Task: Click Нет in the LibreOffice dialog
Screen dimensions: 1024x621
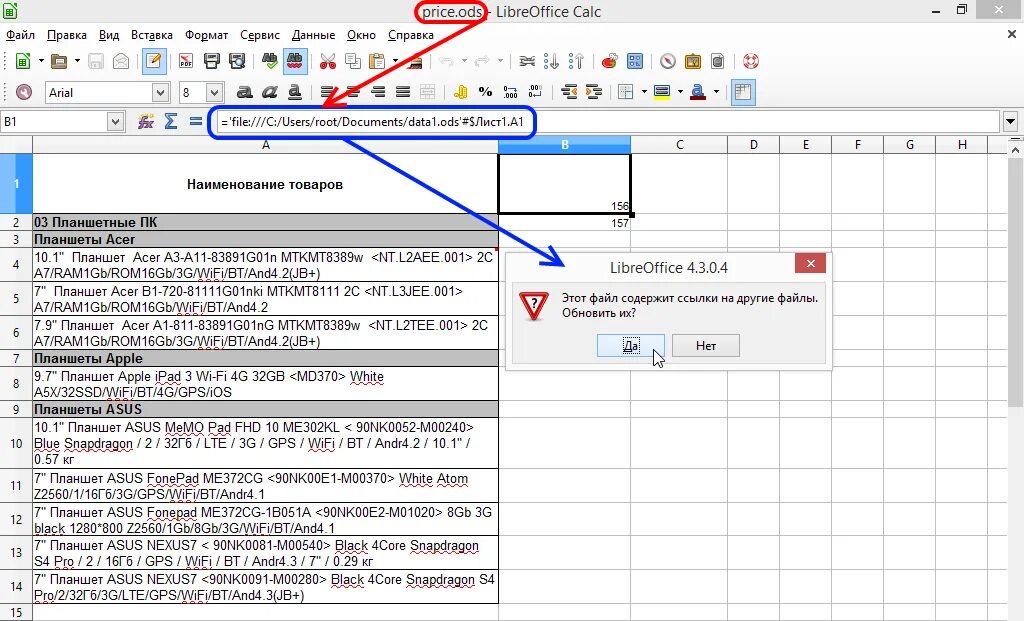Action: pyautogui.click(x=706, y=345)
